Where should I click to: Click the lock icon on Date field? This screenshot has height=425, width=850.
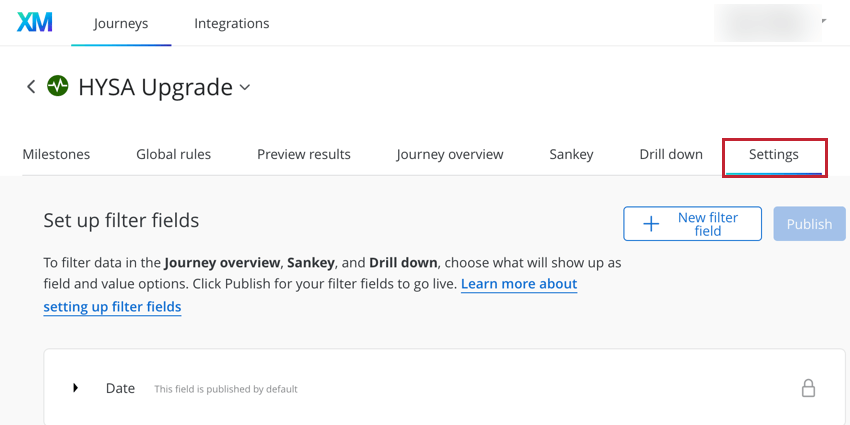(x=808, y=388)
